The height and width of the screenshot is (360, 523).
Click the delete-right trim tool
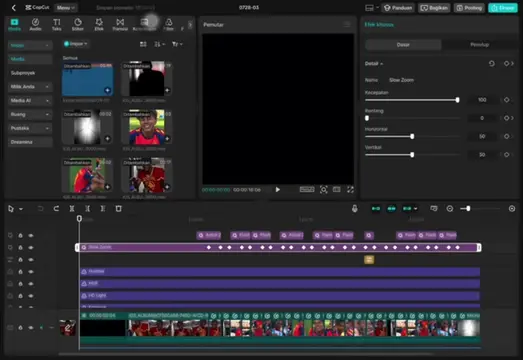[x=103, y=209]
